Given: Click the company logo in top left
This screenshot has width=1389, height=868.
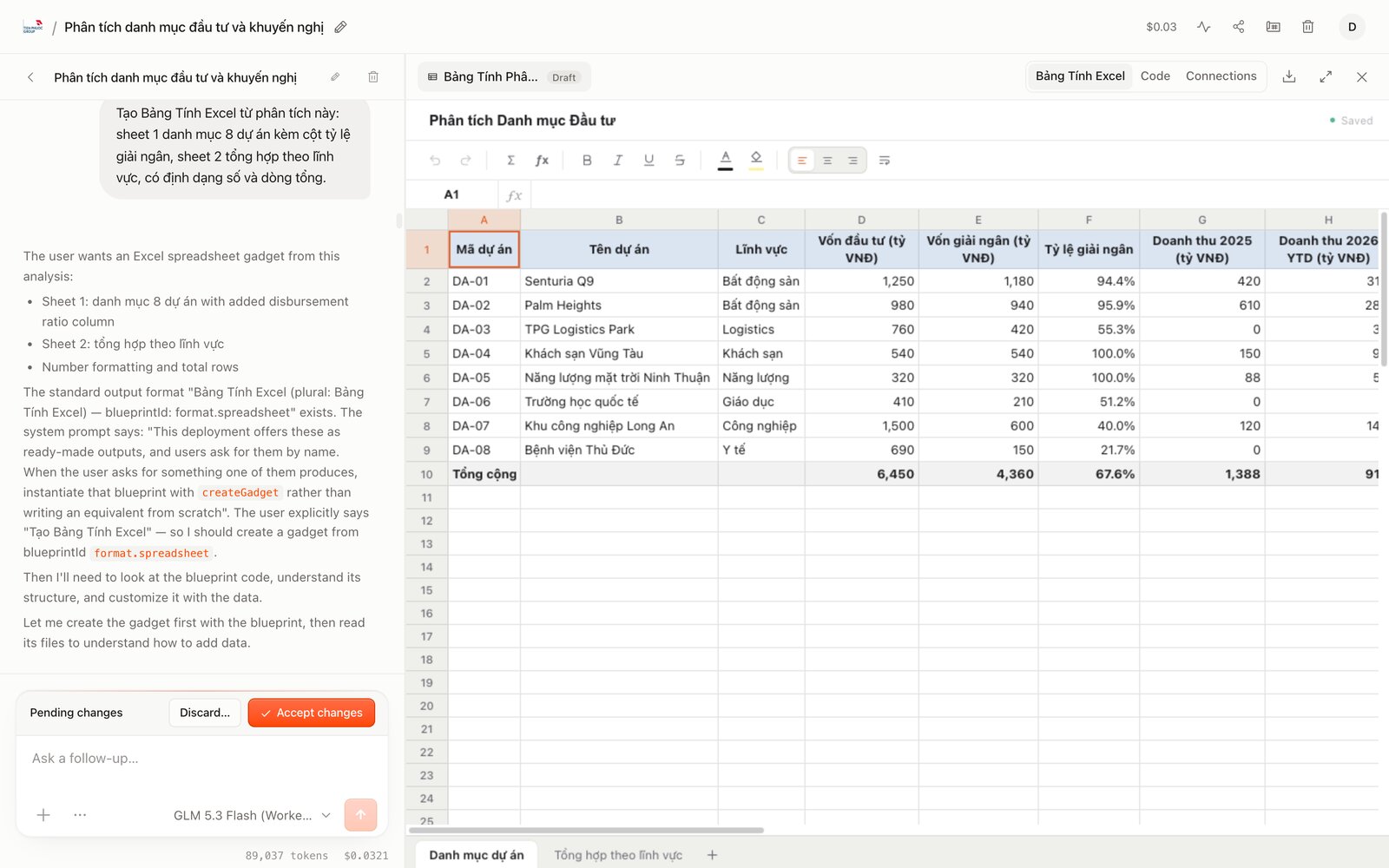Looking at the screenshot, I should [33, 27].
